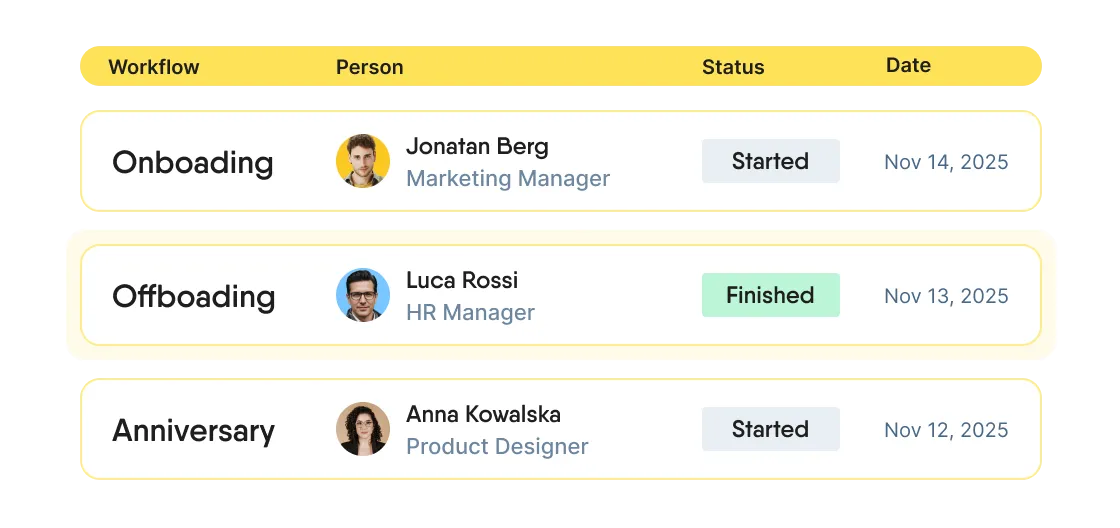Image resolution: width=1120 pixels, height=528 pixels.
Task: Select the name Luca Rossi
Action: tap(462, 280)
